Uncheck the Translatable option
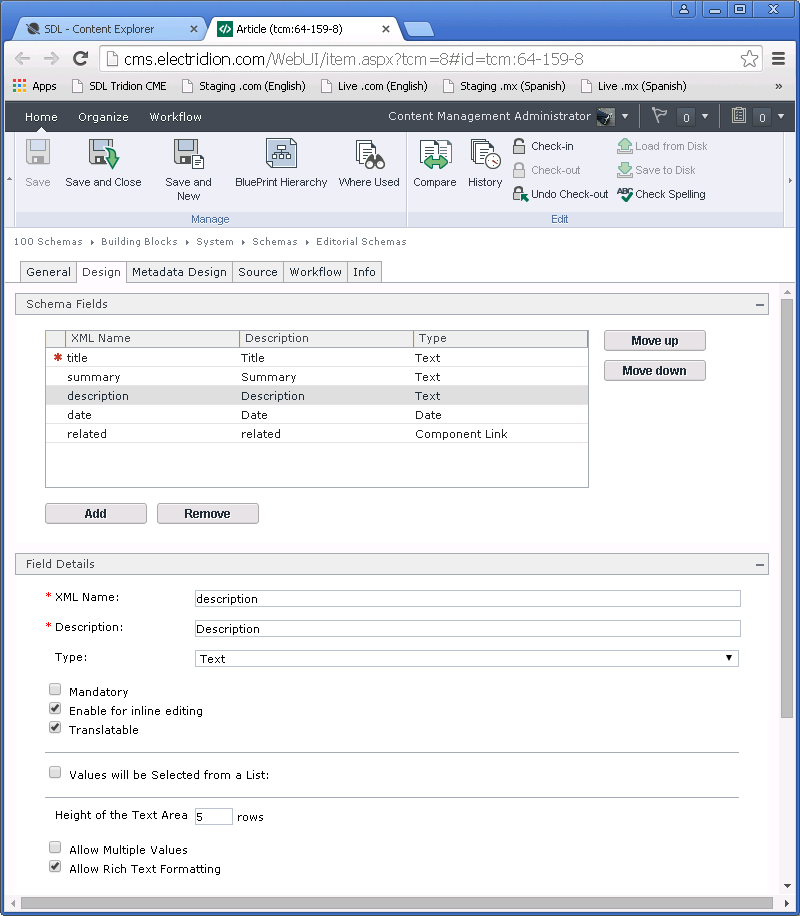The height and width of the screenshot is (916, 800). point(56,729)
